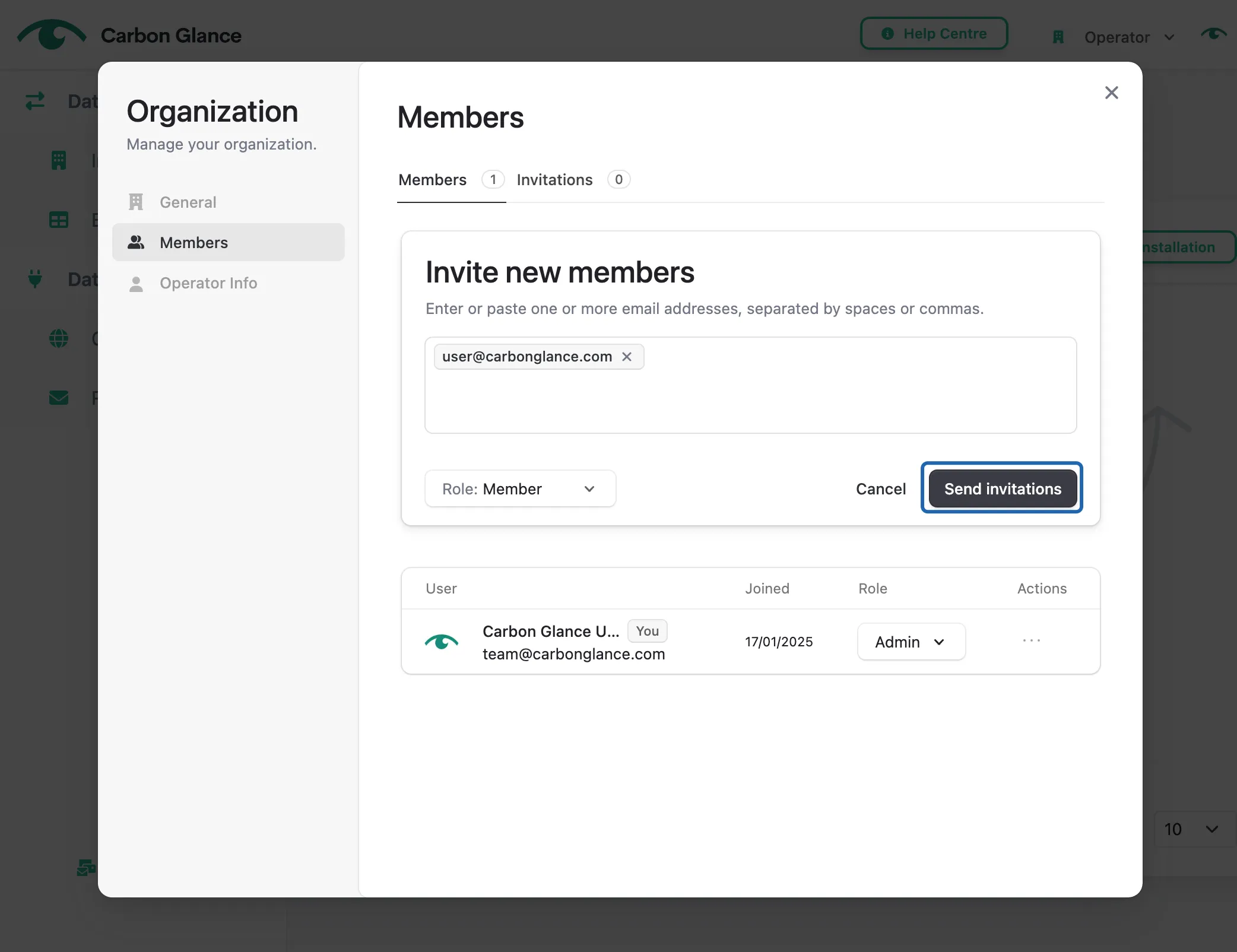Viewport: 1237px width, 952px height.
Task: Click the team@carbonglance.com email text
Action: click(x=573, y=654)
